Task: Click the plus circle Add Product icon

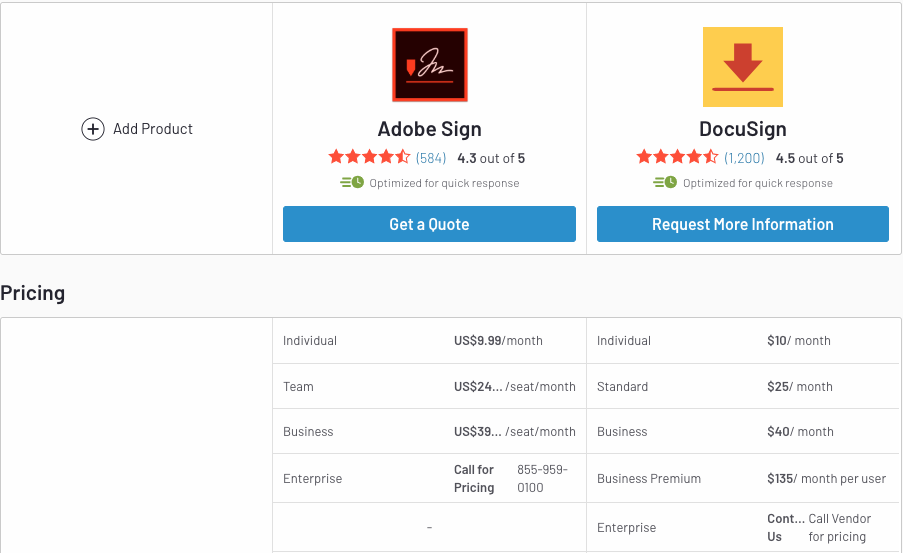Action: pyautogui.click(x=93, y=129)
